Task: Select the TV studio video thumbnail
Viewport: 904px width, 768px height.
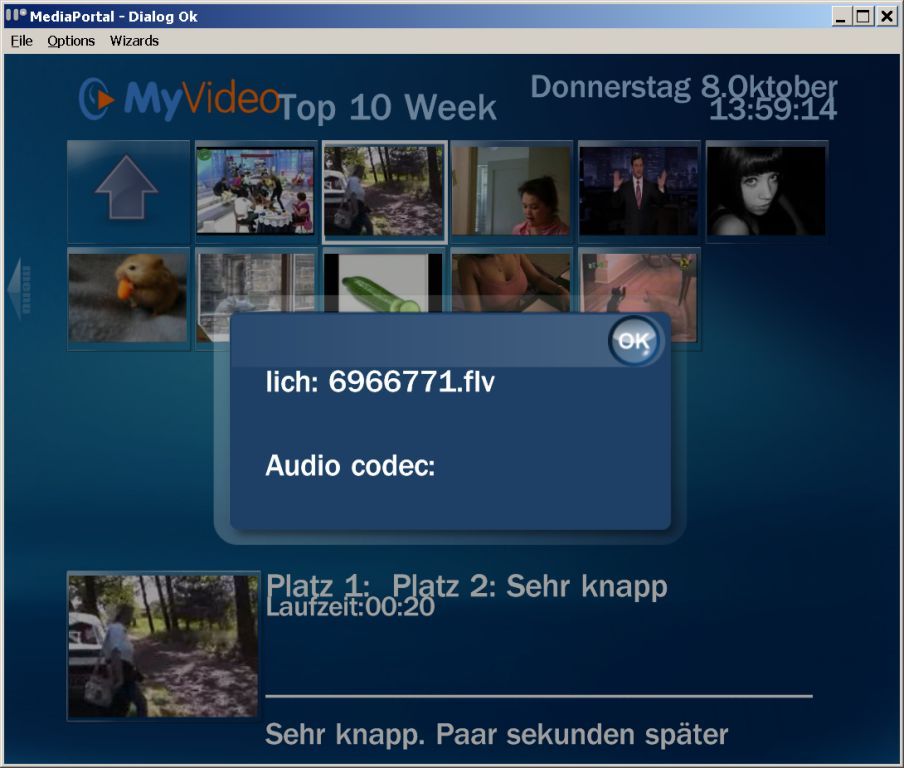Action: [x=256, y=190]
